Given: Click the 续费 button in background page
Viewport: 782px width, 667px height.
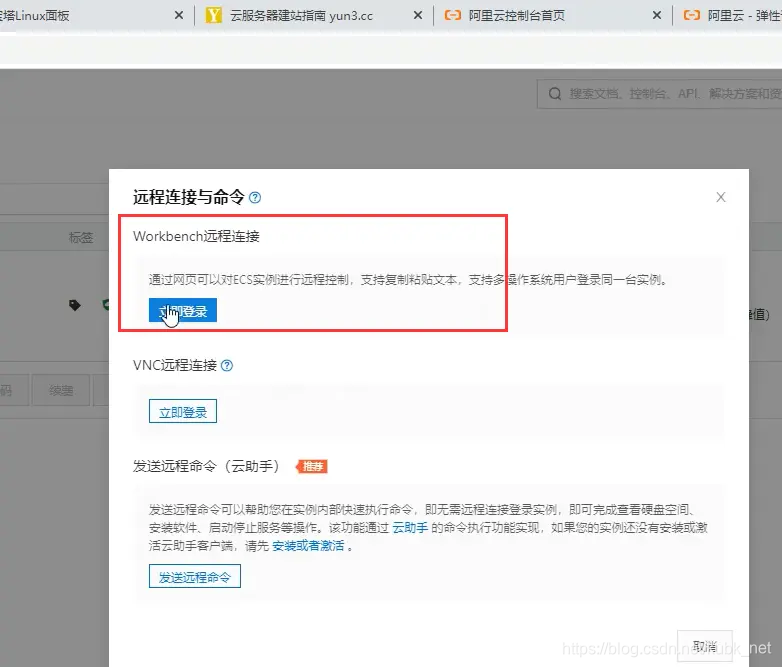Looking at the screenshot, I should pyautogui.click(x=61, y=390).
